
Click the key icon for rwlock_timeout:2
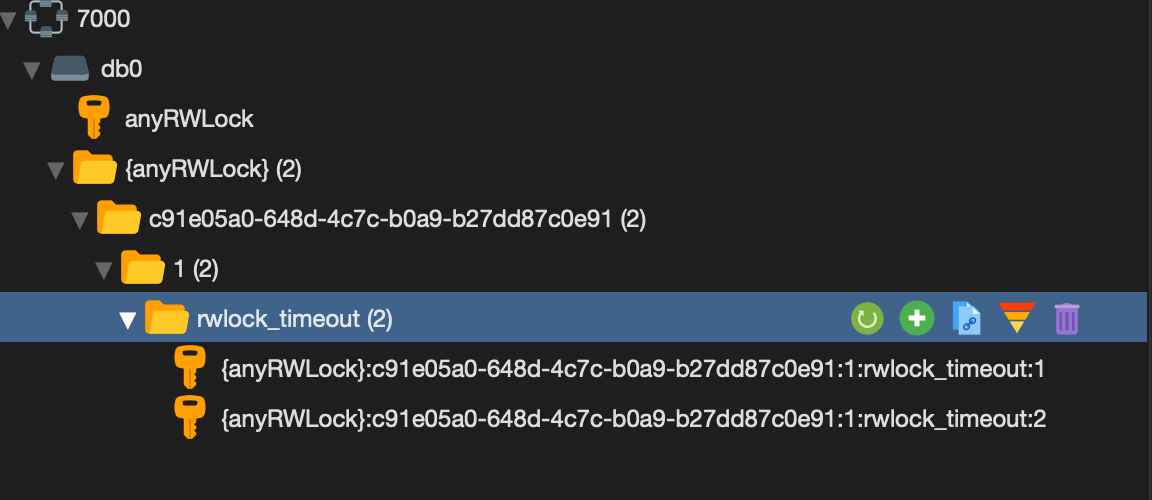click(190, 419)
